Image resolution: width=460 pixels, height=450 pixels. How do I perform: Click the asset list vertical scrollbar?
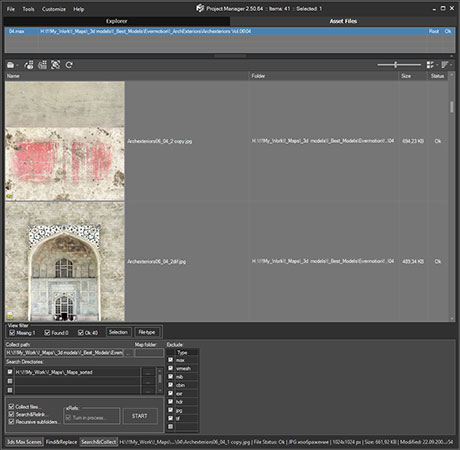(452, 107)
